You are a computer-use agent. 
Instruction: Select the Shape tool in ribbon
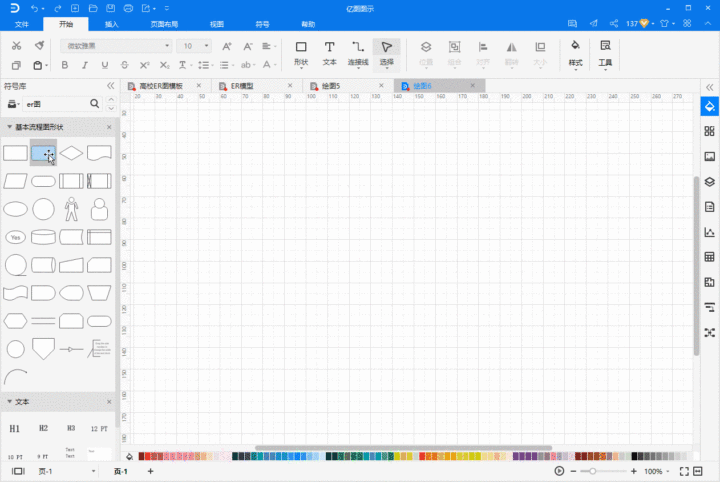pos(301,54)
